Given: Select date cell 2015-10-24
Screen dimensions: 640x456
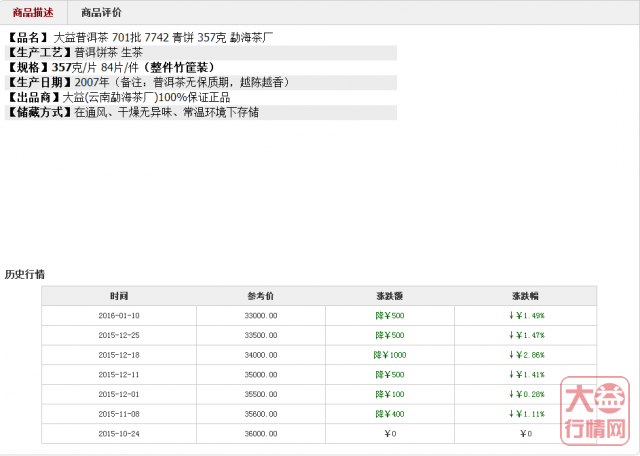Looking at the screenshot, I should 119,434.
